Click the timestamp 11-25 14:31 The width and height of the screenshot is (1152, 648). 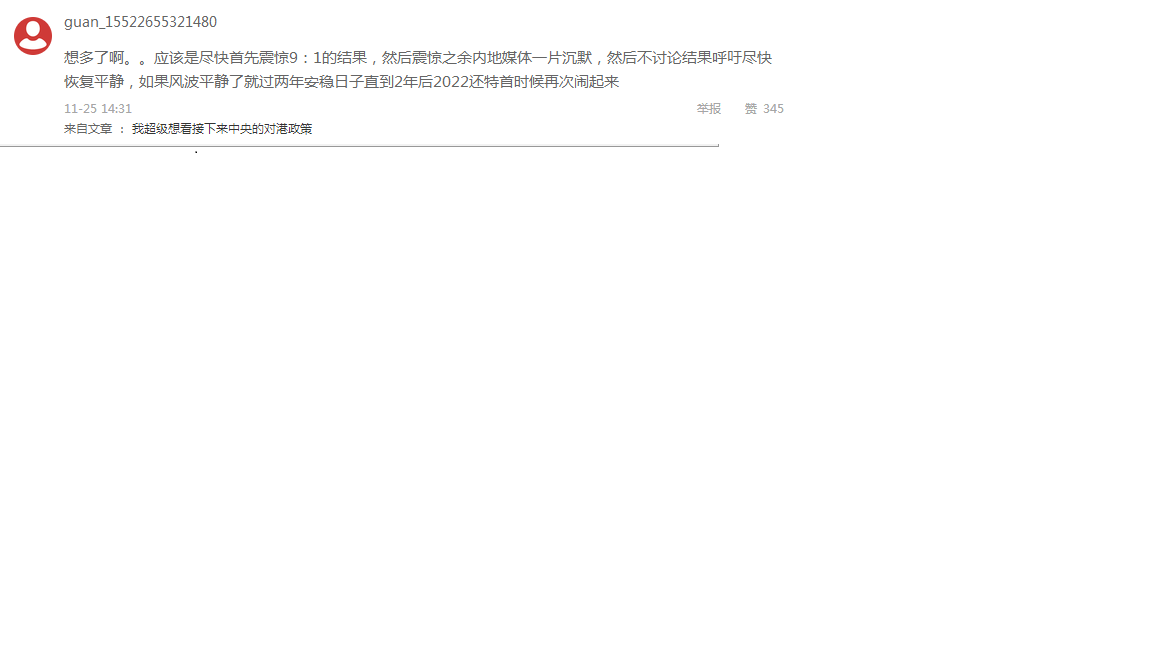98,109
